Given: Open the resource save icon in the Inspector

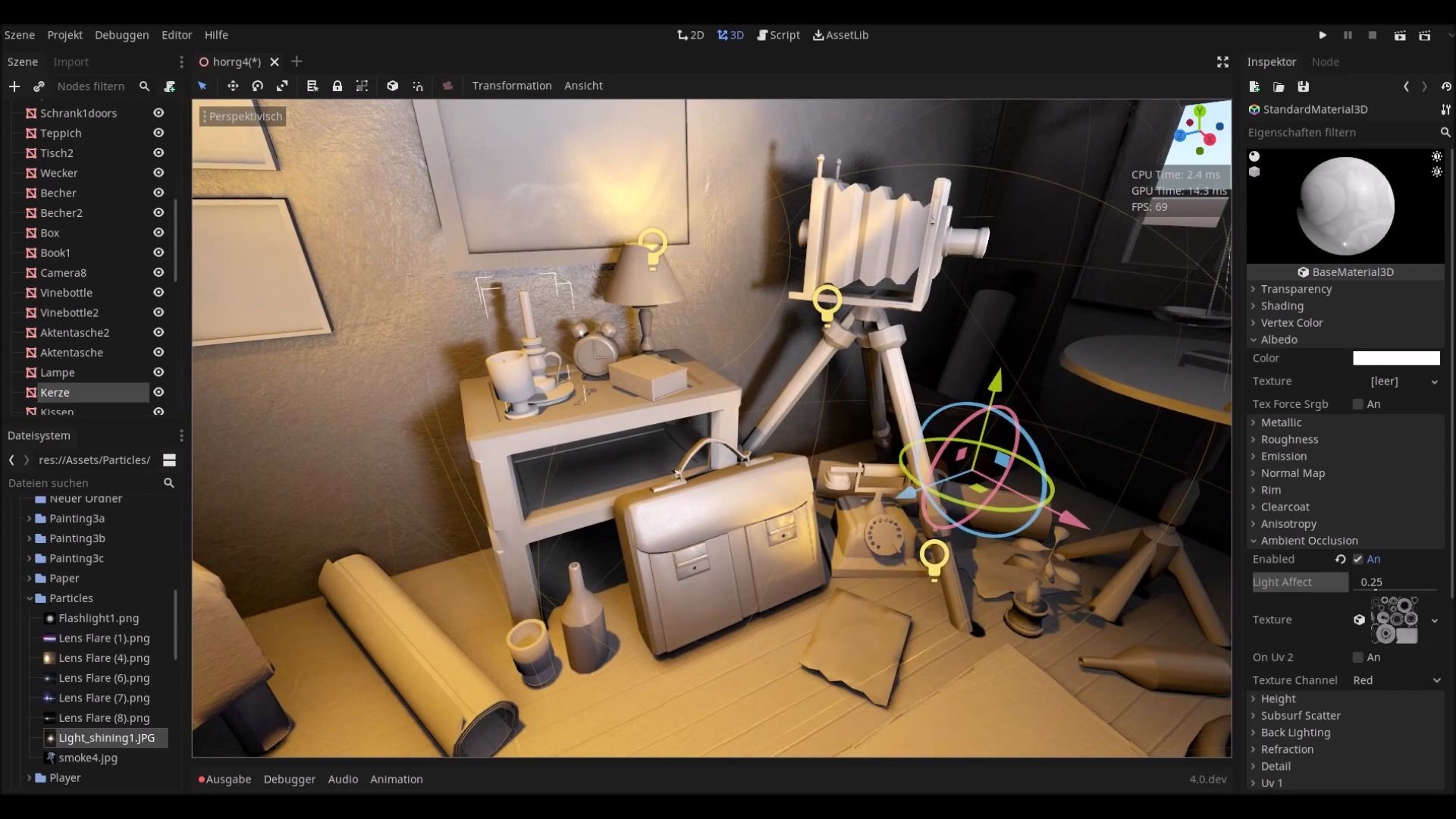Looking at the screenshot, I should pos(1303,86).
